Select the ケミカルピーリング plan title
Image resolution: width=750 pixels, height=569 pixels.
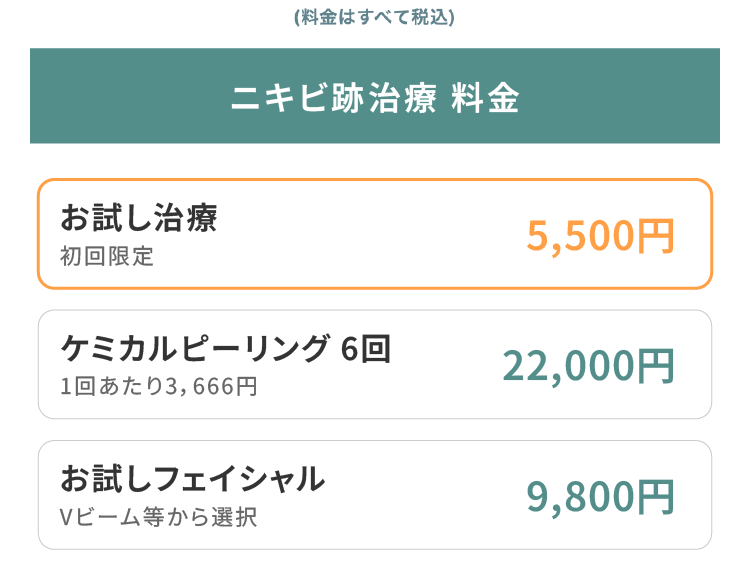coord(194,347)
